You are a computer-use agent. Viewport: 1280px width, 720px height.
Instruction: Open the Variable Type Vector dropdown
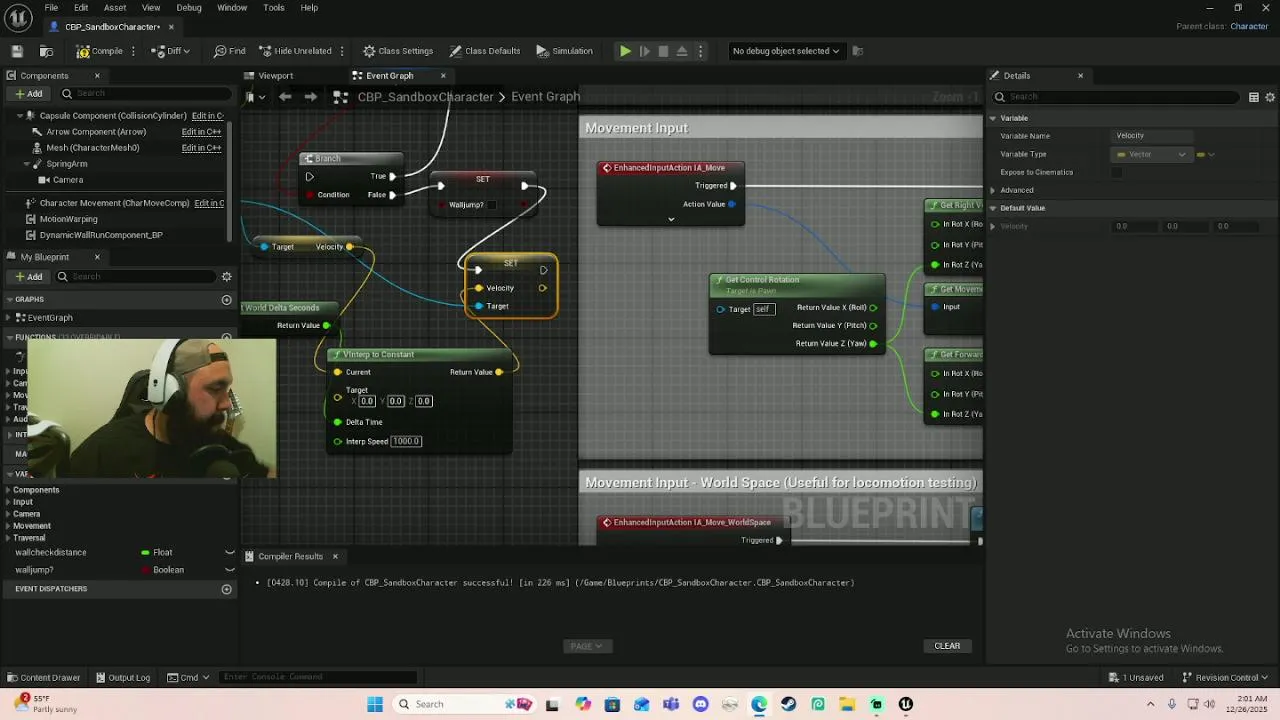click(1152, 154)
